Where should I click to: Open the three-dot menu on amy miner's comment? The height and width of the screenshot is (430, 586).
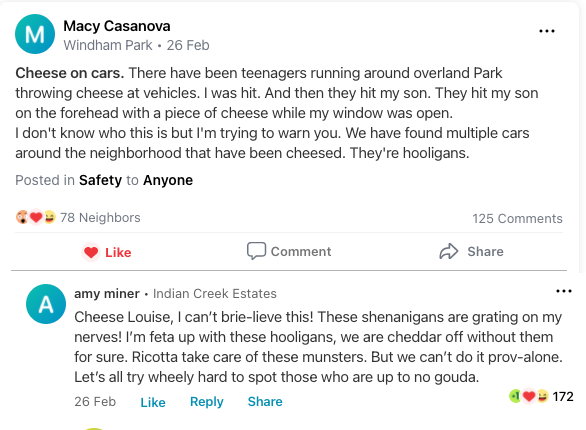coord(564,291)
